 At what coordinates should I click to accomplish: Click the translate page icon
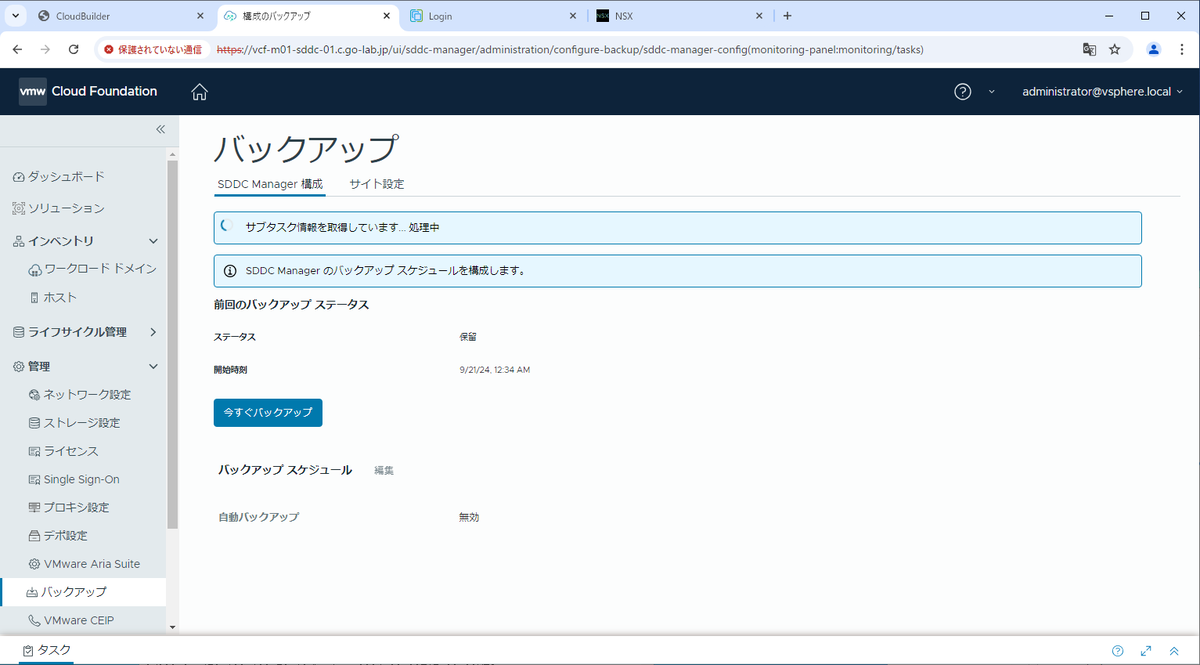[x=1089, y=49]
